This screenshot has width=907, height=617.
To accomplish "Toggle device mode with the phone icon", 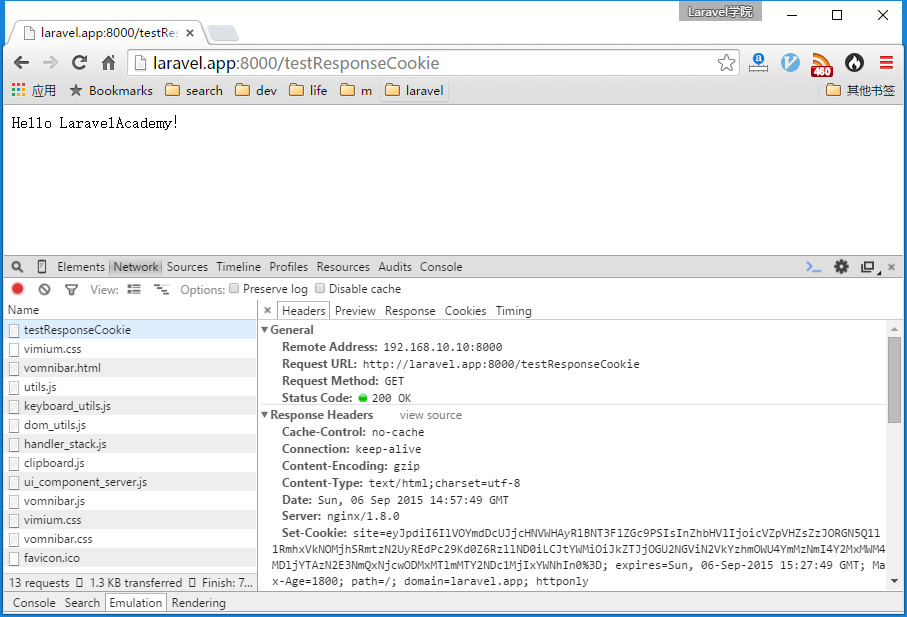I will point(42,267).
